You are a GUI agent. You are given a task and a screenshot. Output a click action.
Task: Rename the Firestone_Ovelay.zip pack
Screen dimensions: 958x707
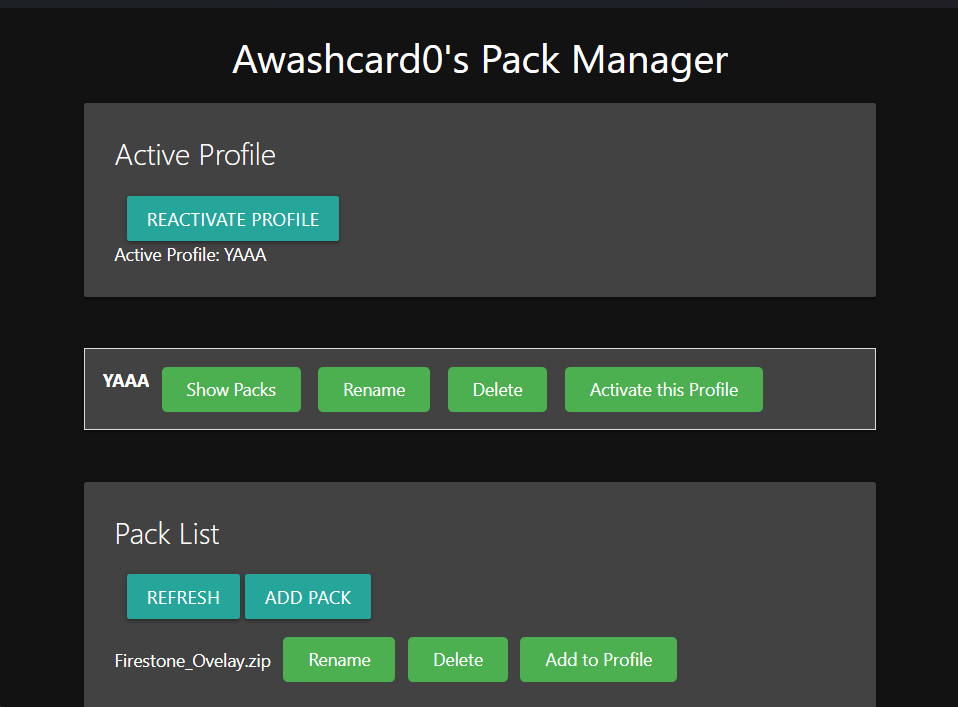(x=339, y=660)
